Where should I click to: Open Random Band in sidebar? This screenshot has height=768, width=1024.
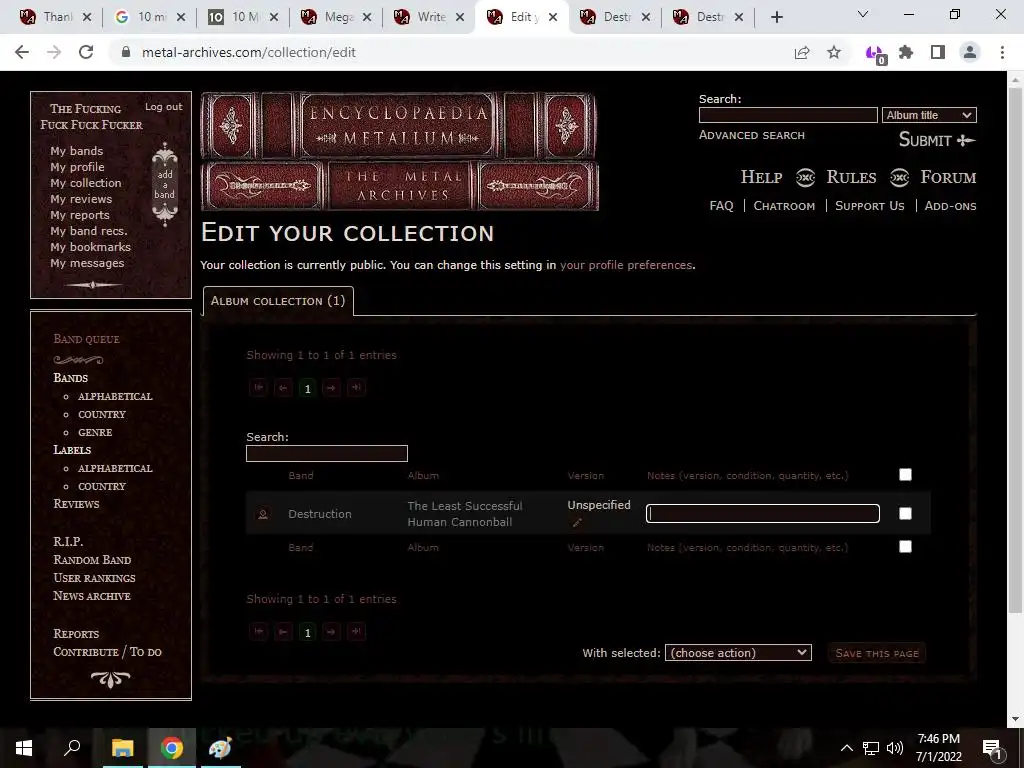point(92,560)
